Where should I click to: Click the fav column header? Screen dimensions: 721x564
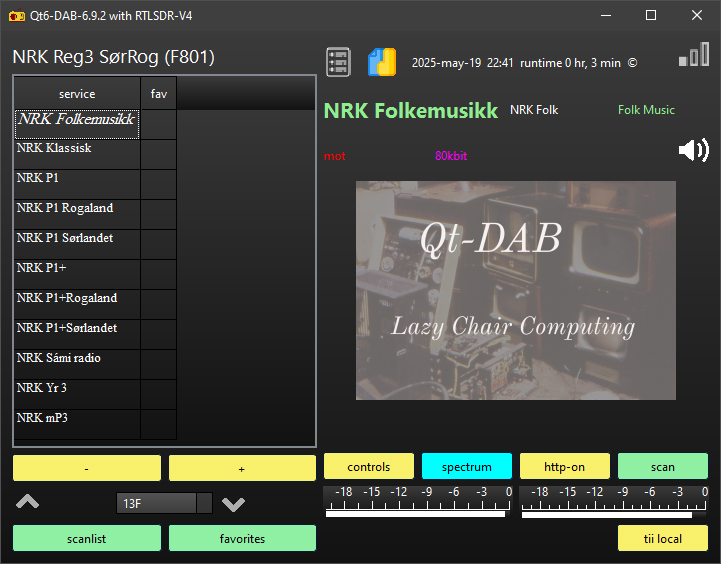click(159, 93)
